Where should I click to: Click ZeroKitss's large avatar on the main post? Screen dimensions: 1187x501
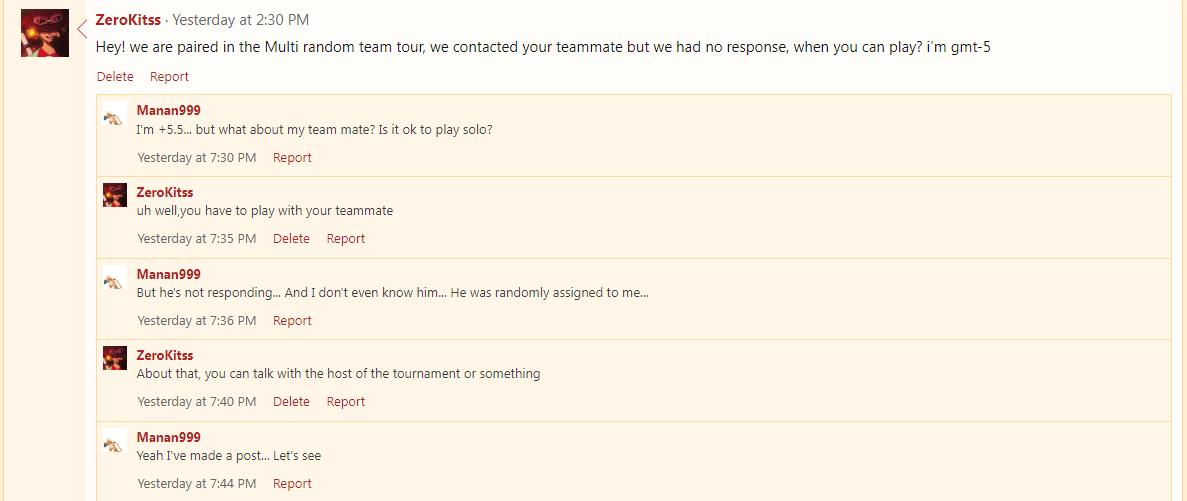click(x=45, y=33)
